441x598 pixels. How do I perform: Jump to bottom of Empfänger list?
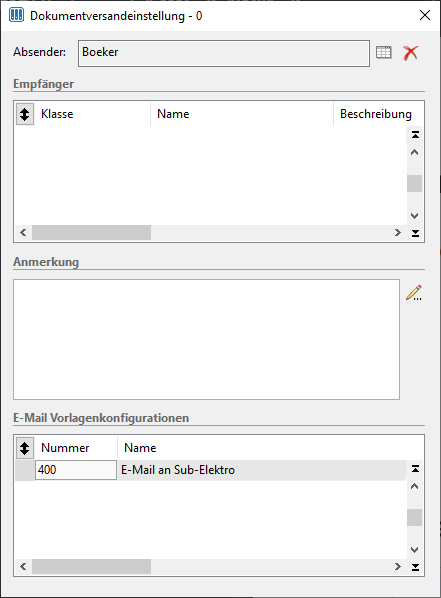tap(415, 233)
